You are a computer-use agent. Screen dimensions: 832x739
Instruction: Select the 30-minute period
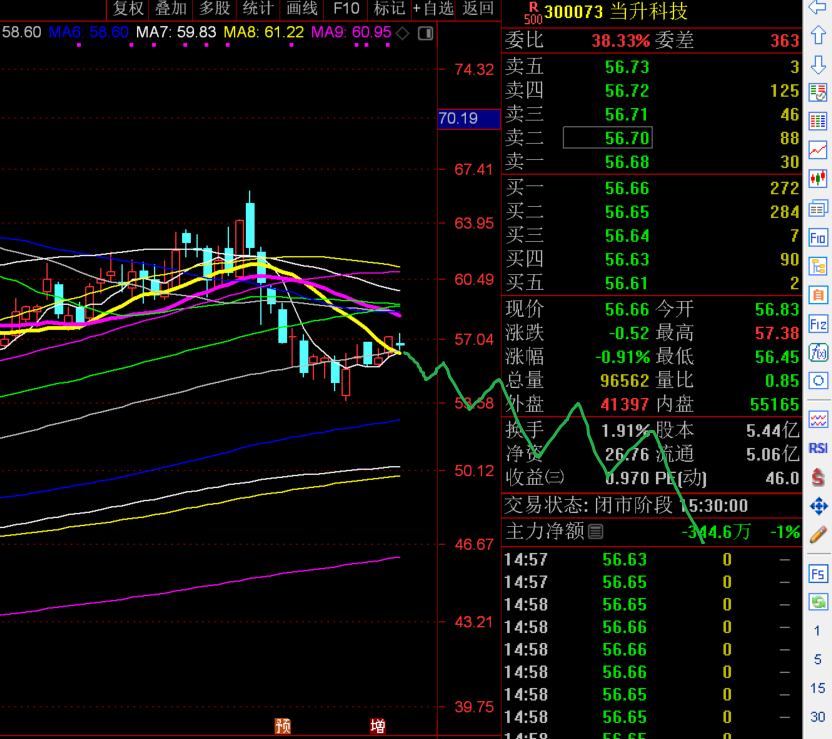click(x=817, y=717)
